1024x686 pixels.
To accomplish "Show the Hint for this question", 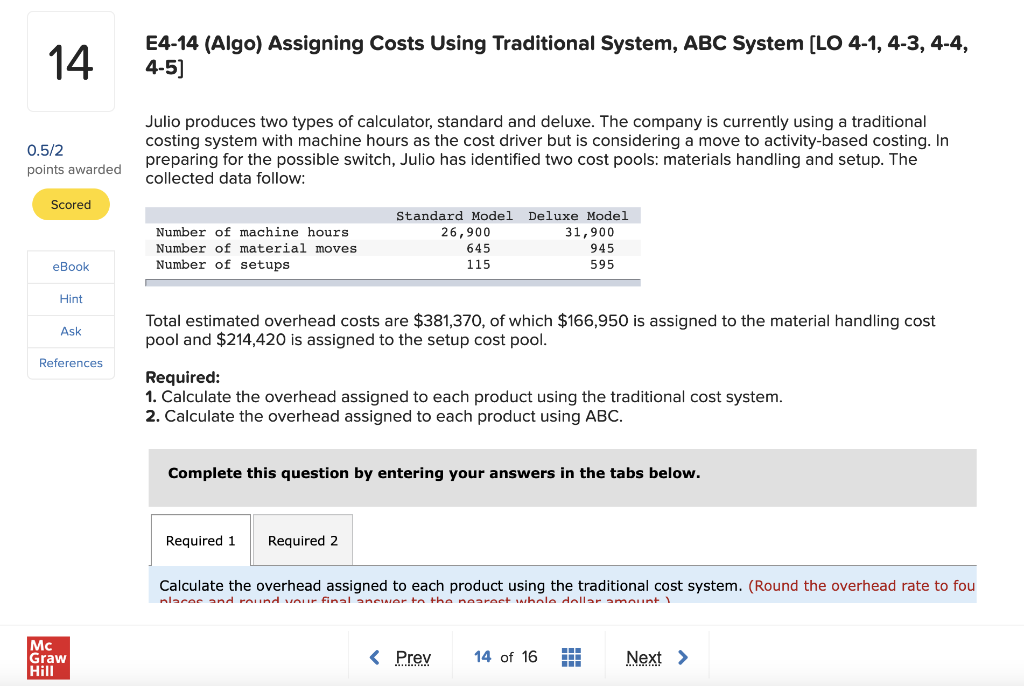I will point(70,298).
